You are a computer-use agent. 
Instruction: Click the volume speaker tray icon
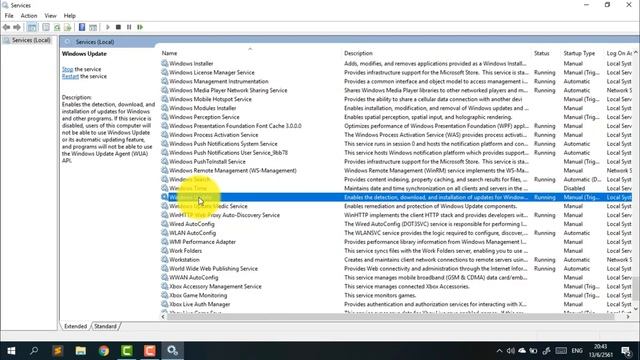[x=511, y=351]
